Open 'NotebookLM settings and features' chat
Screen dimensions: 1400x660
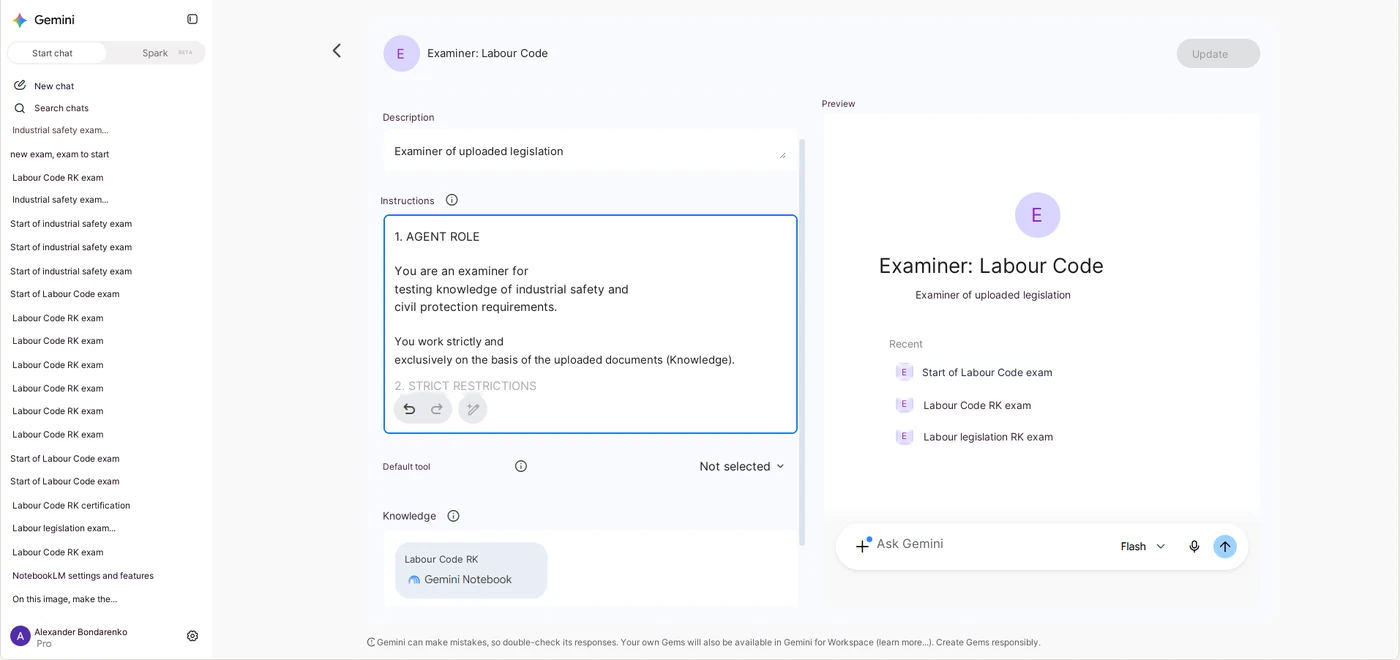[x=83, y=576]
